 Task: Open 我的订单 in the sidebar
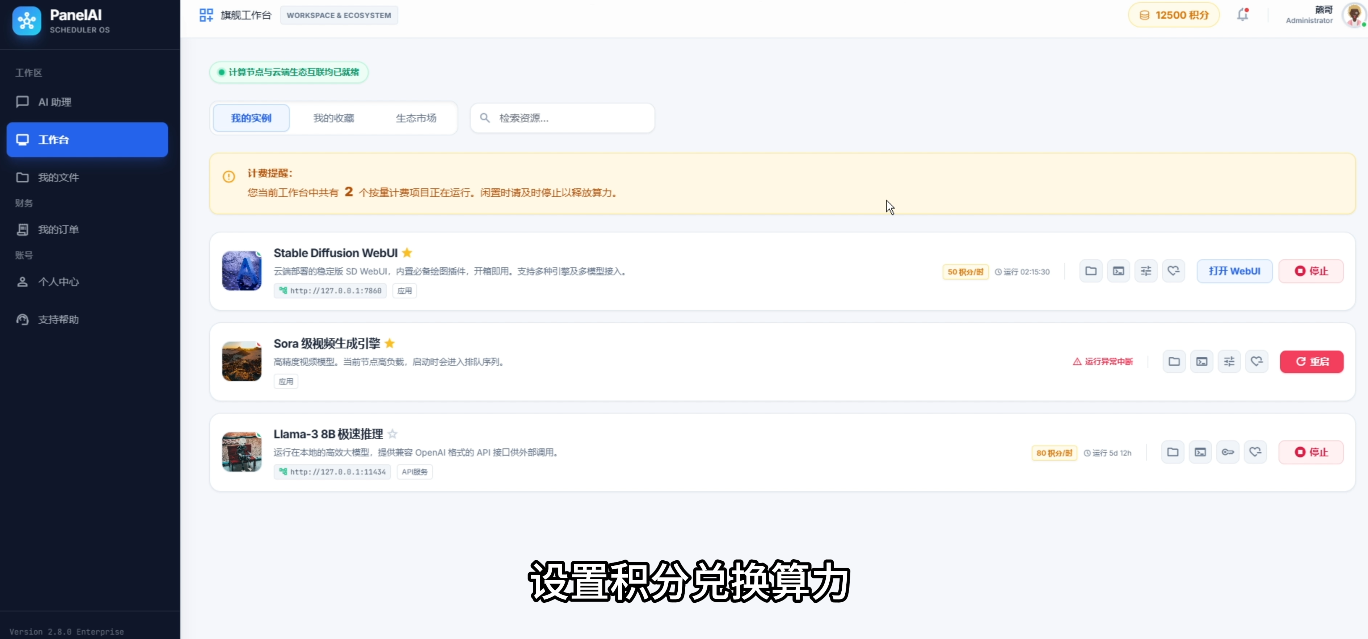point(87,229)
